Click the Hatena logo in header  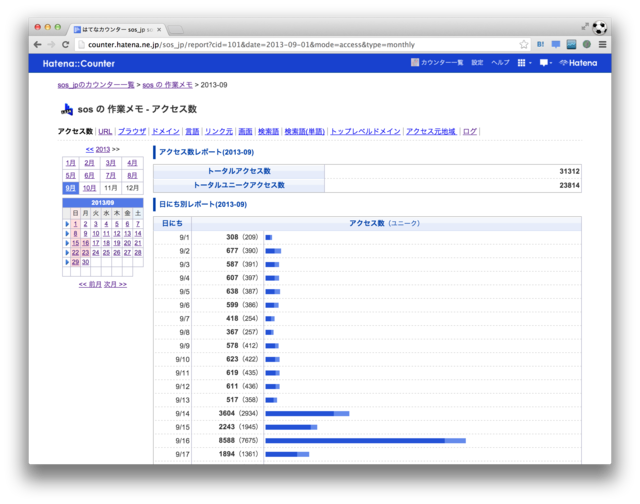tap(578, 63)
